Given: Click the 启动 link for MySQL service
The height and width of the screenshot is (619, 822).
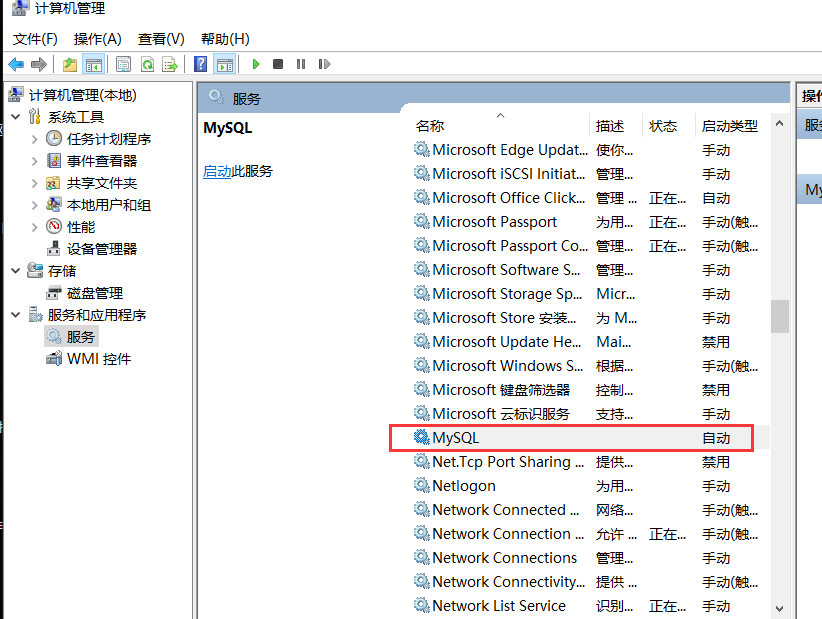Looking at the screenshot, I should (x=217, y=171).
